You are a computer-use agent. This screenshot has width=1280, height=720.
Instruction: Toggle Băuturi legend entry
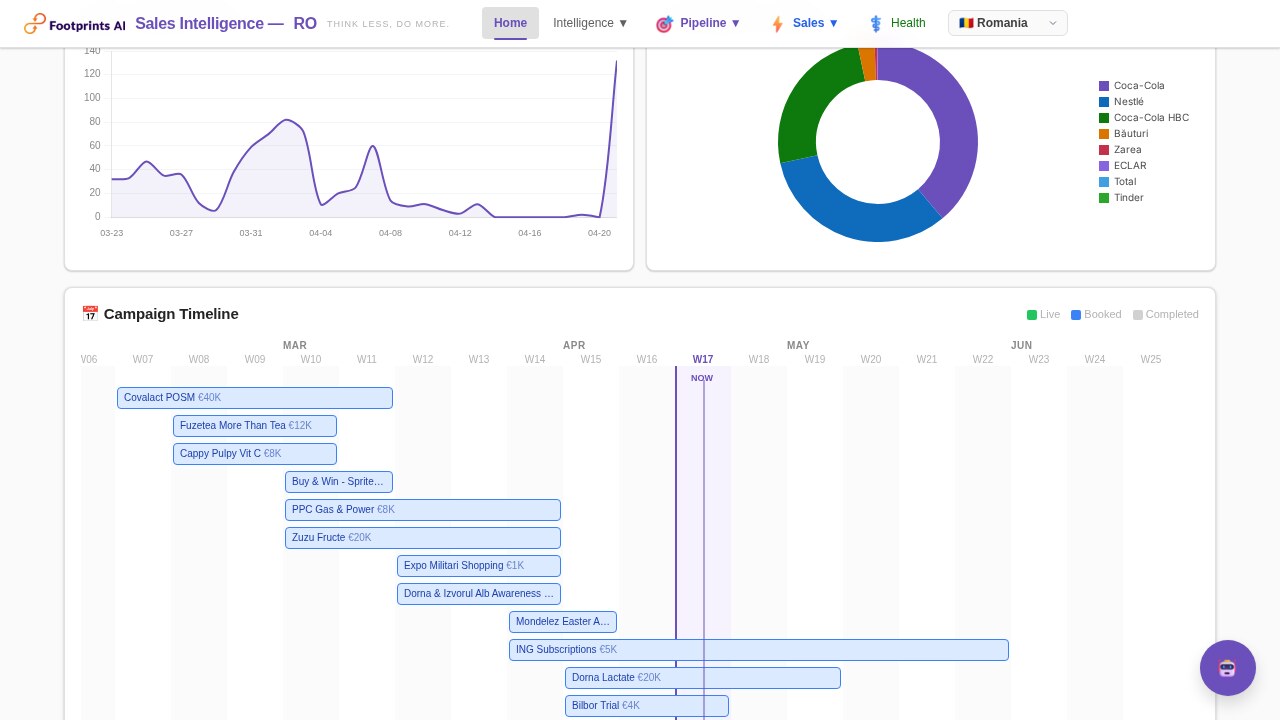pyautogui.click(x=1123, y=134)
